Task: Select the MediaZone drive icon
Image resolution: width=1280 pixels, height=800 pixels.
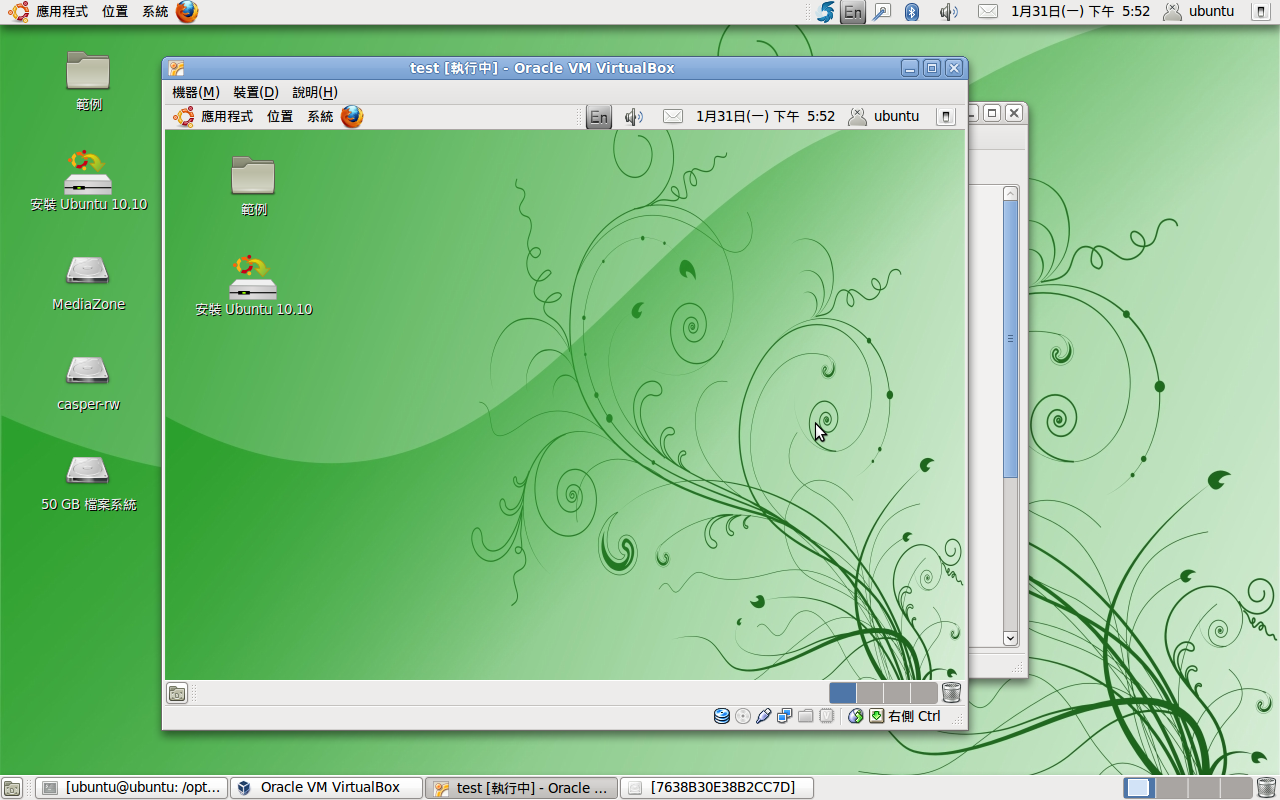Action: click(89, 283)
